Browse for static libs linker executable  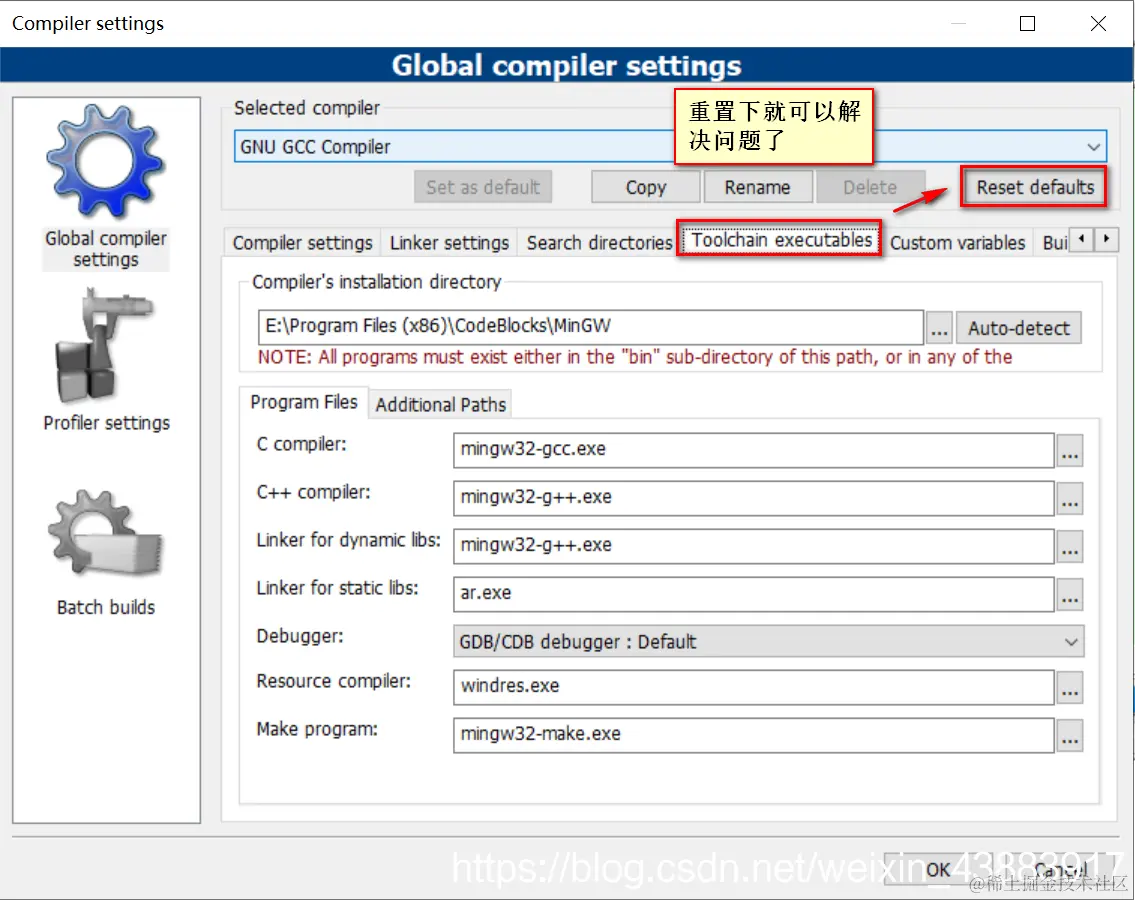tap(1070, 594)
